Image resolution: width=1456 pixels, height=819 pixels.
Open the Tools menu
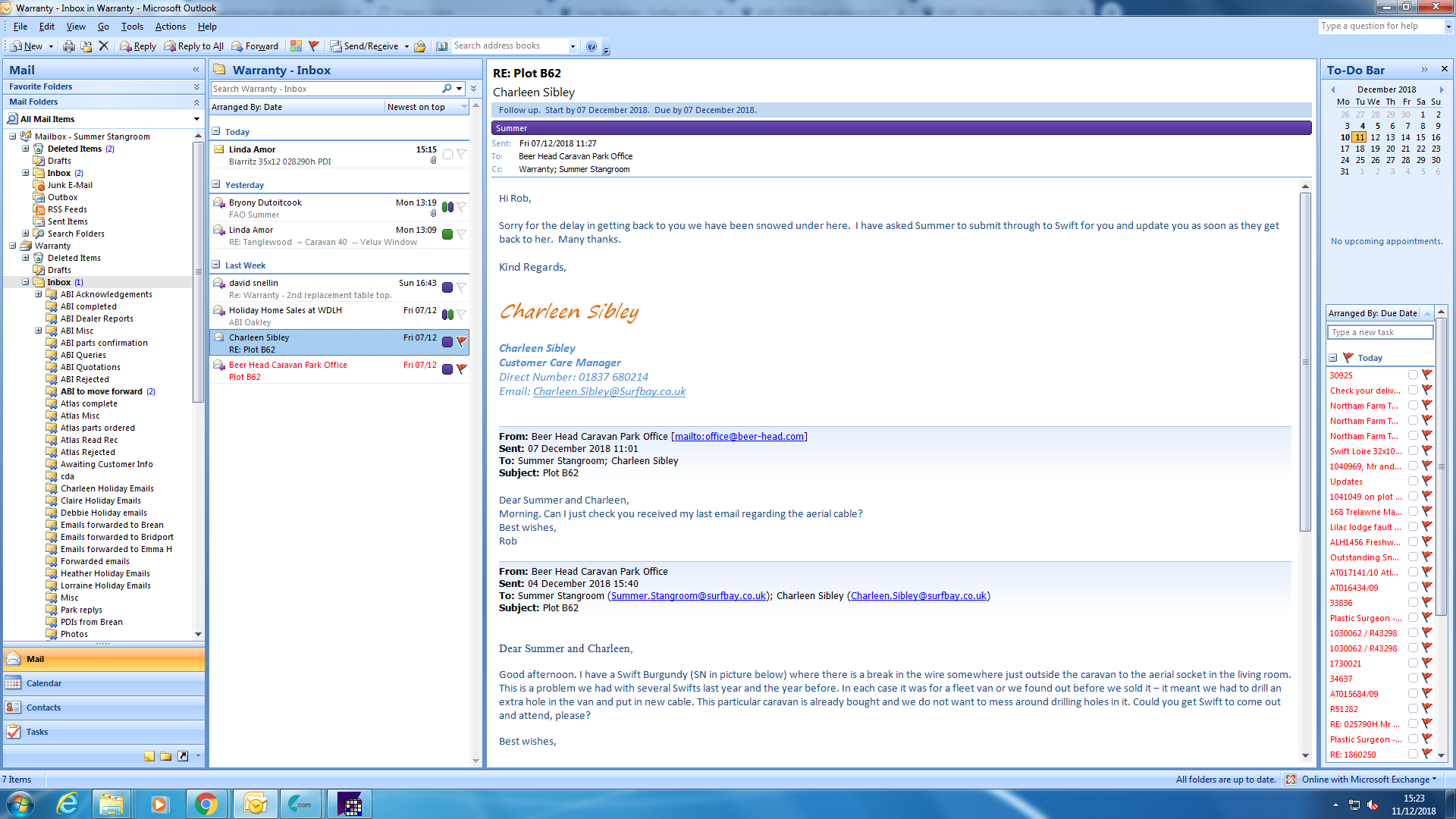pyautogui.click(x=132, y=27)
